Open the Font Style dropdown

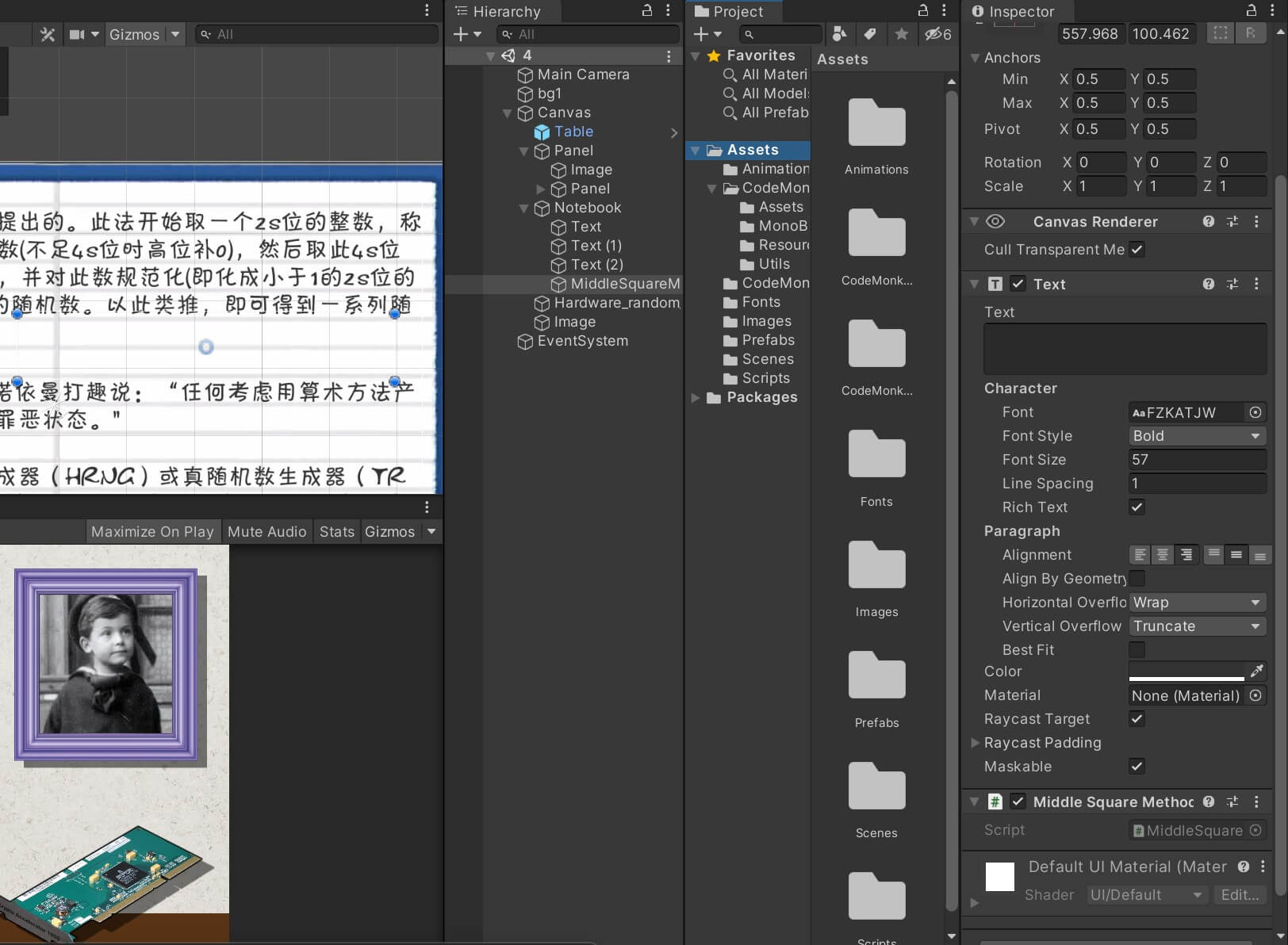[x=1196, y=436]
